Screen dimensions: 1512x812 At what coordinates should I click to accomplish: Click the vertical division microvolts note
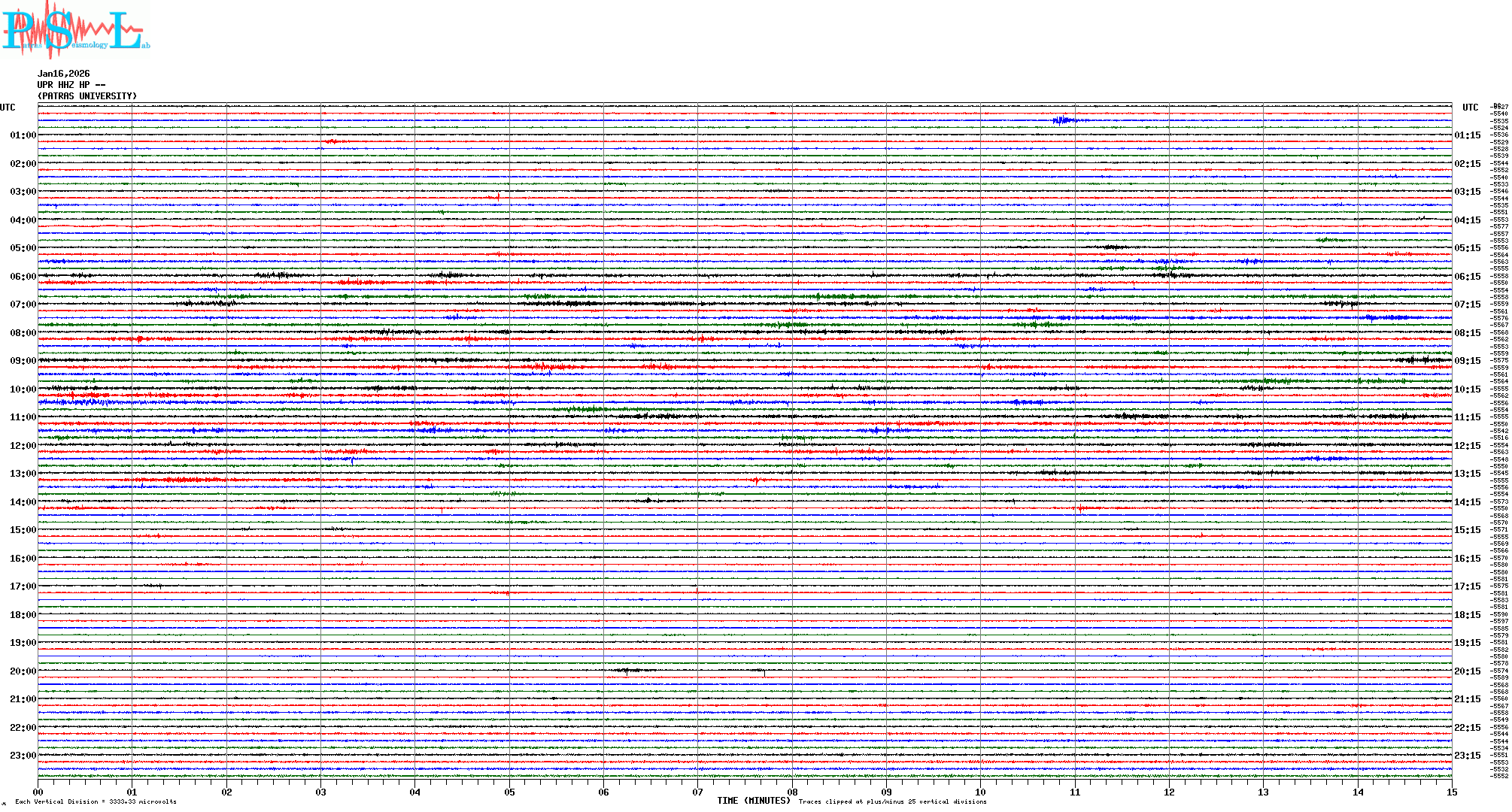click(96, 801)
